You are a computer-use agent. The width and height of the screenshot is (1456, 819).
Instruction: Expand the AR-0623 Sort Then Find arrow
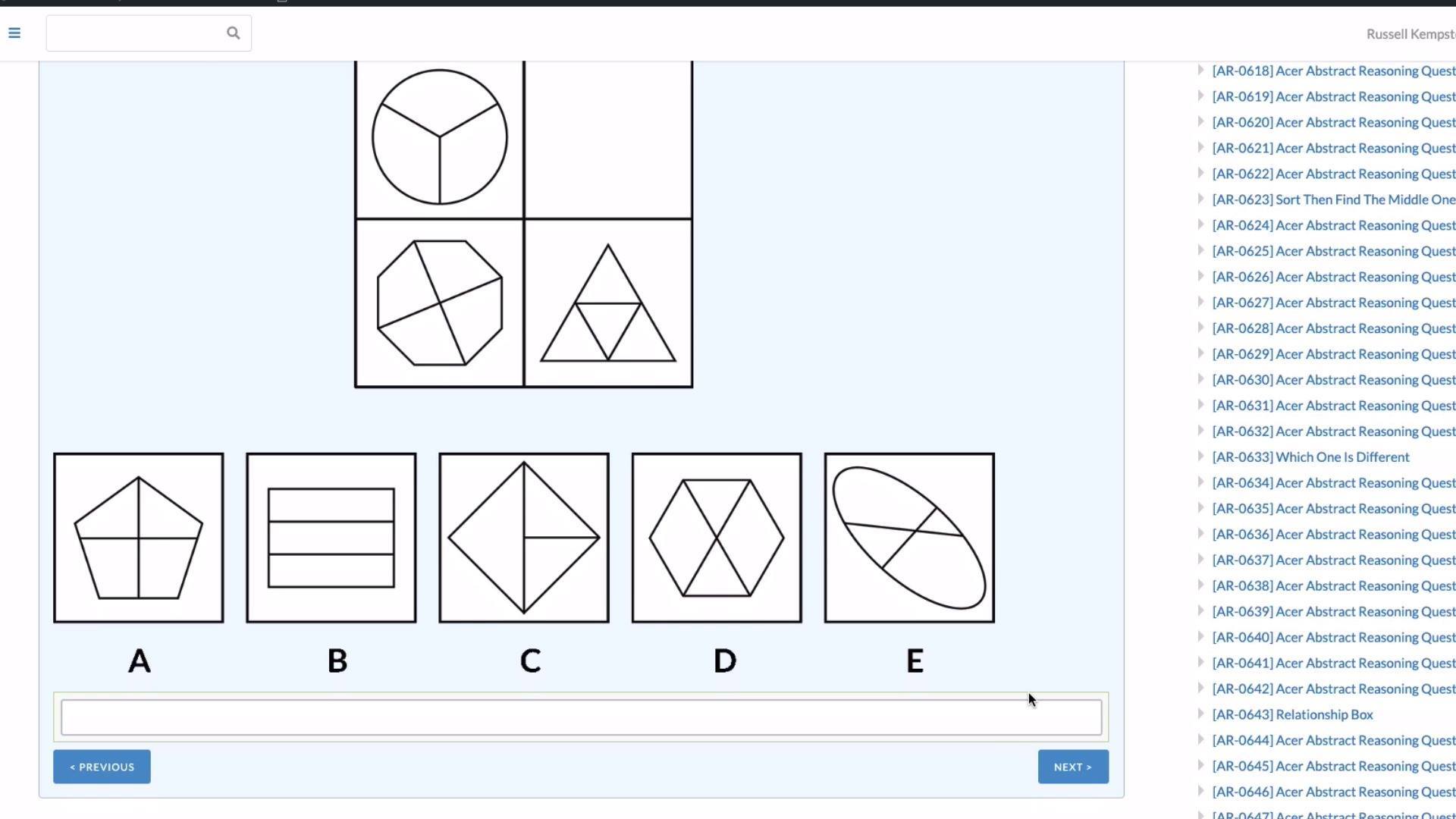(x=1200, y=199)
